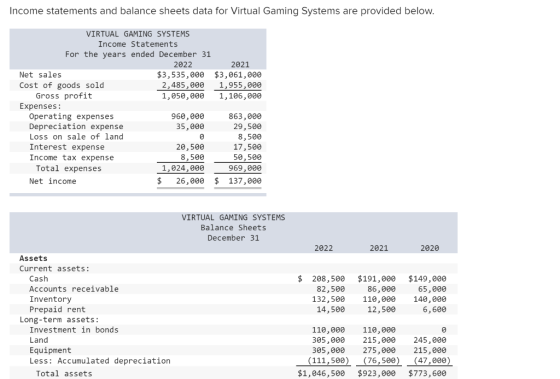The height and width of the screenshot is (379, 560).
Task: Click the 'Less: Accumulated depreciation' label
Action: 100,361
